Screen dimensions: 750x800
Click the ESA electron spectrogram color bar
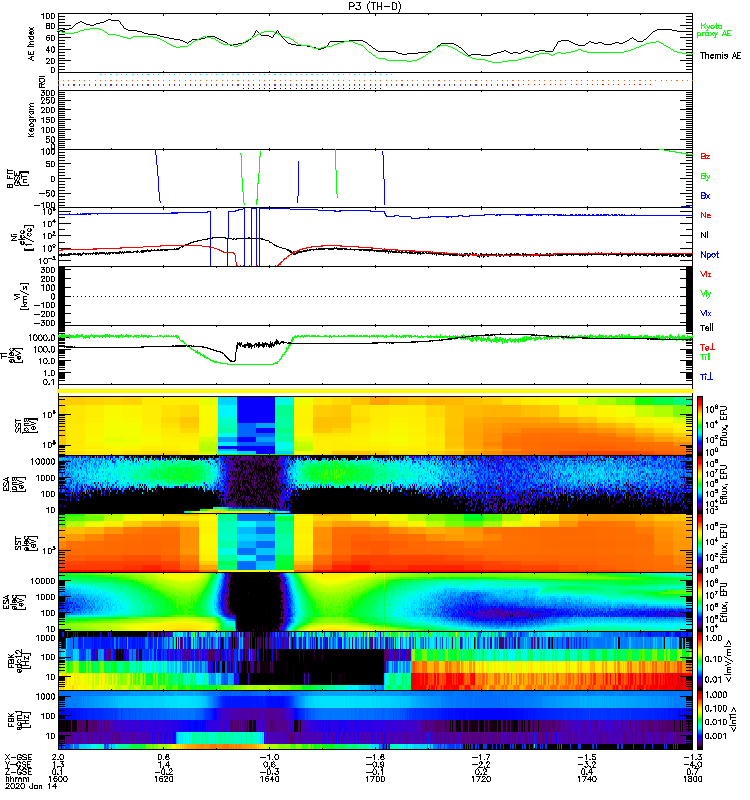click(700, 602)
